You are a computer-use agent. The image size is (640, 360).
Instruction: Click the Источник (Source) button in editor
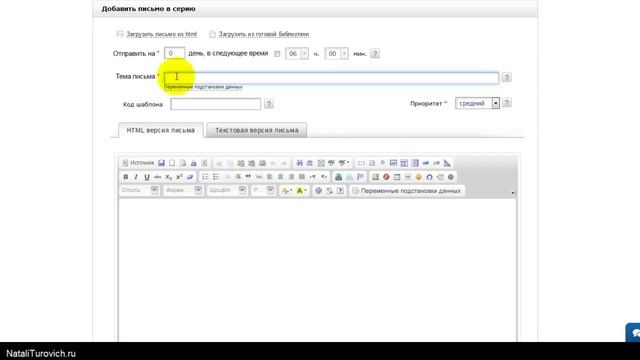[x=138, y=163]
